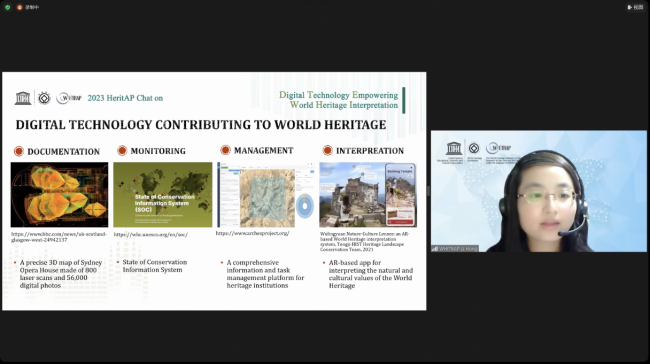Screen dimensions: 650x364
Task: Click the World Heritage emblem on slide
Action: click(44, 98)
